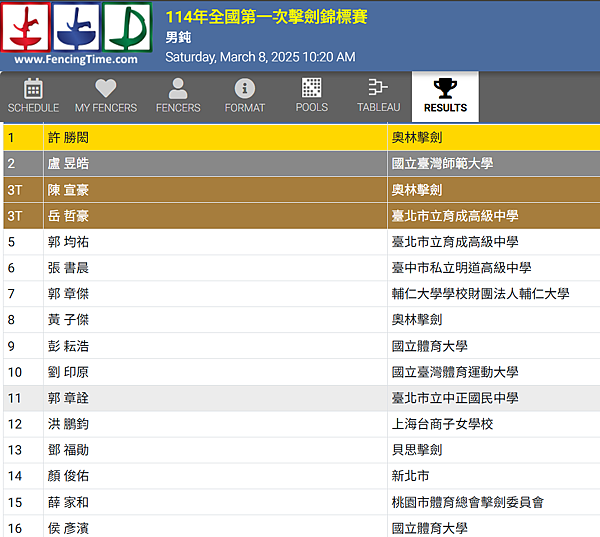
Task: Select first place fencer 許 勝閎
Action: (68, 137)
